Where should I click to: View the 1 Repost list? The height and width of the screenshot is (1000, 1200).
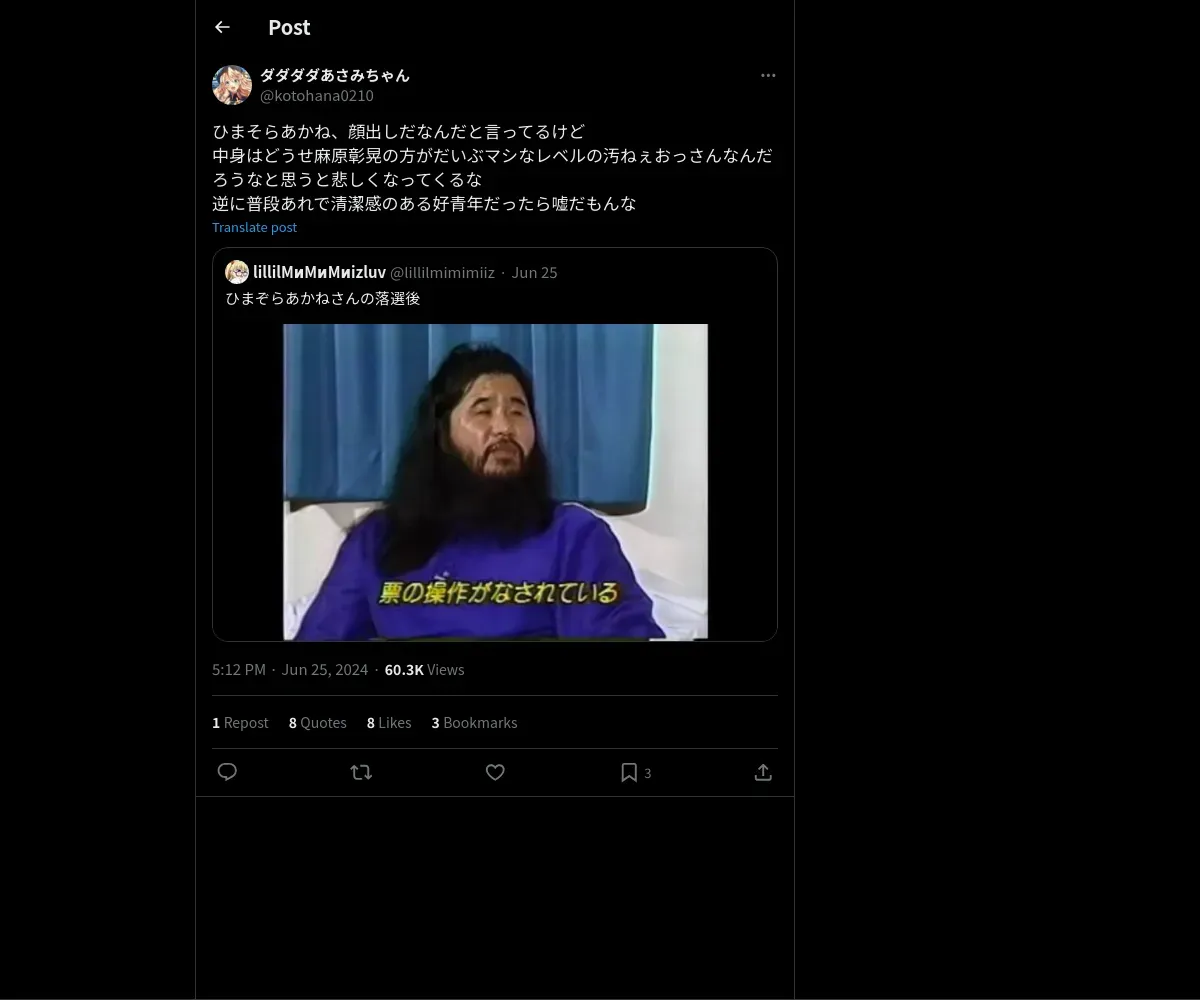click(x=240, y=722)
